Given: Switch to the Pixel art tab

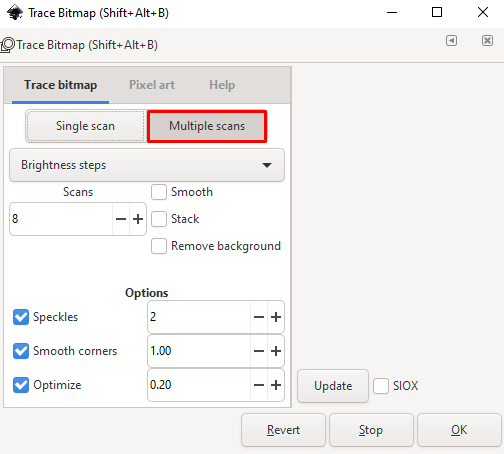Looking at the screenshot, I should point(152,85).
